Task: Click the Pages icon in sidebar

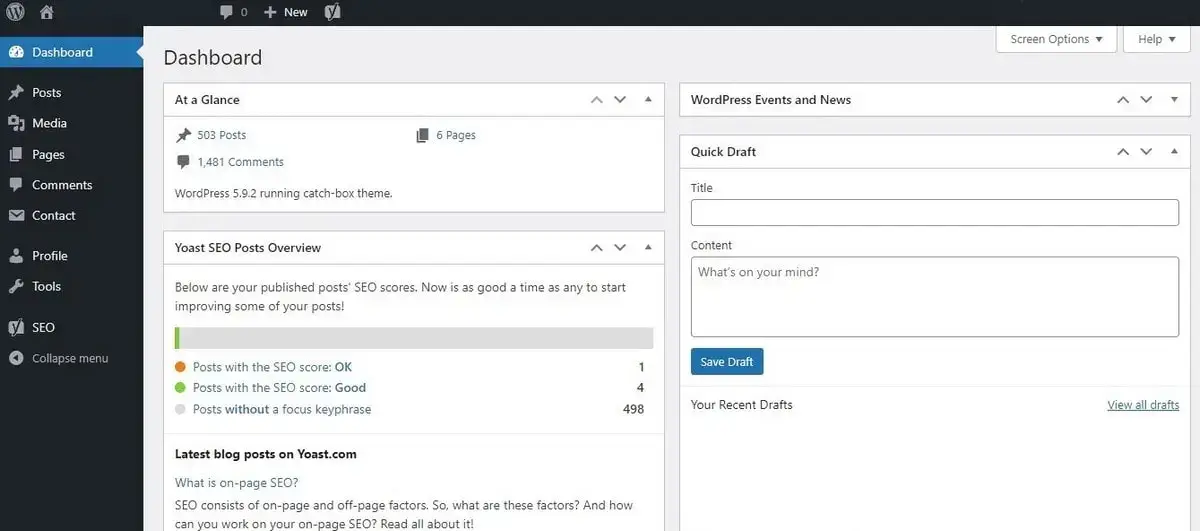Action: [16, 154]
